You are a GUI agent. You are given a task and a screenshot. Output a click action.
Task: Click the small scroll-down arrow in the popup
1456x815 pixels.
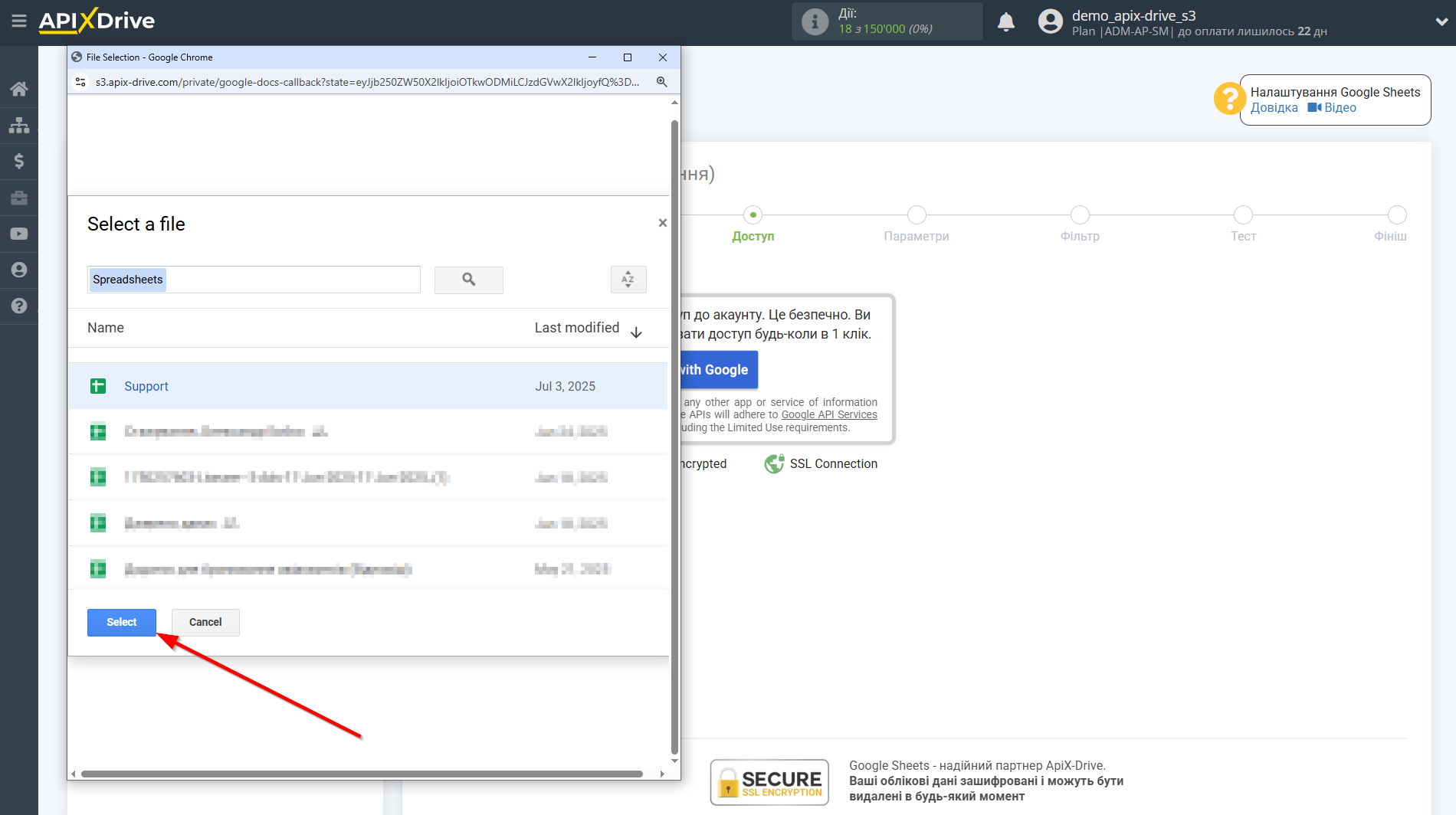click(x=674, y=761)
